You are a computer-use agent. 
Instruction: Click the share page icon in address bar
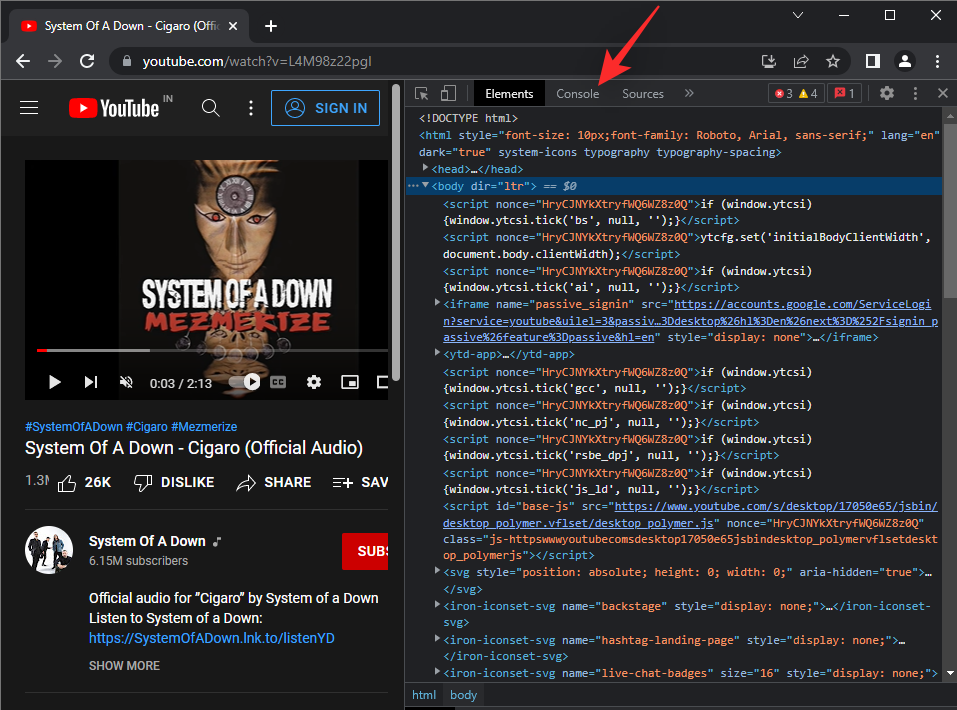point(801,61)
